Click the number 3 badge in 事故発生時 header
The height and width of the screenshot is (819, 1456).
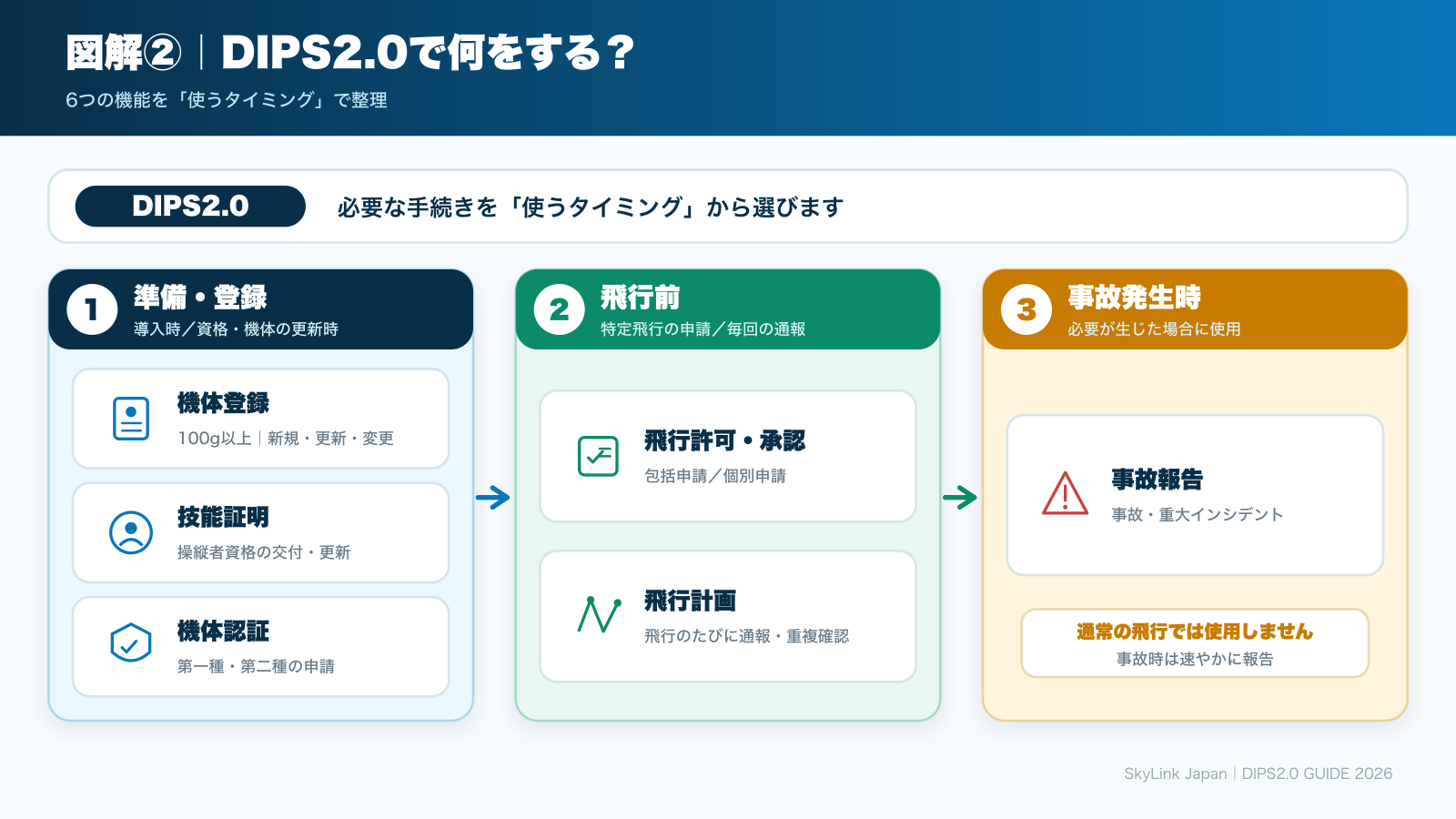tap(1026, 309)
